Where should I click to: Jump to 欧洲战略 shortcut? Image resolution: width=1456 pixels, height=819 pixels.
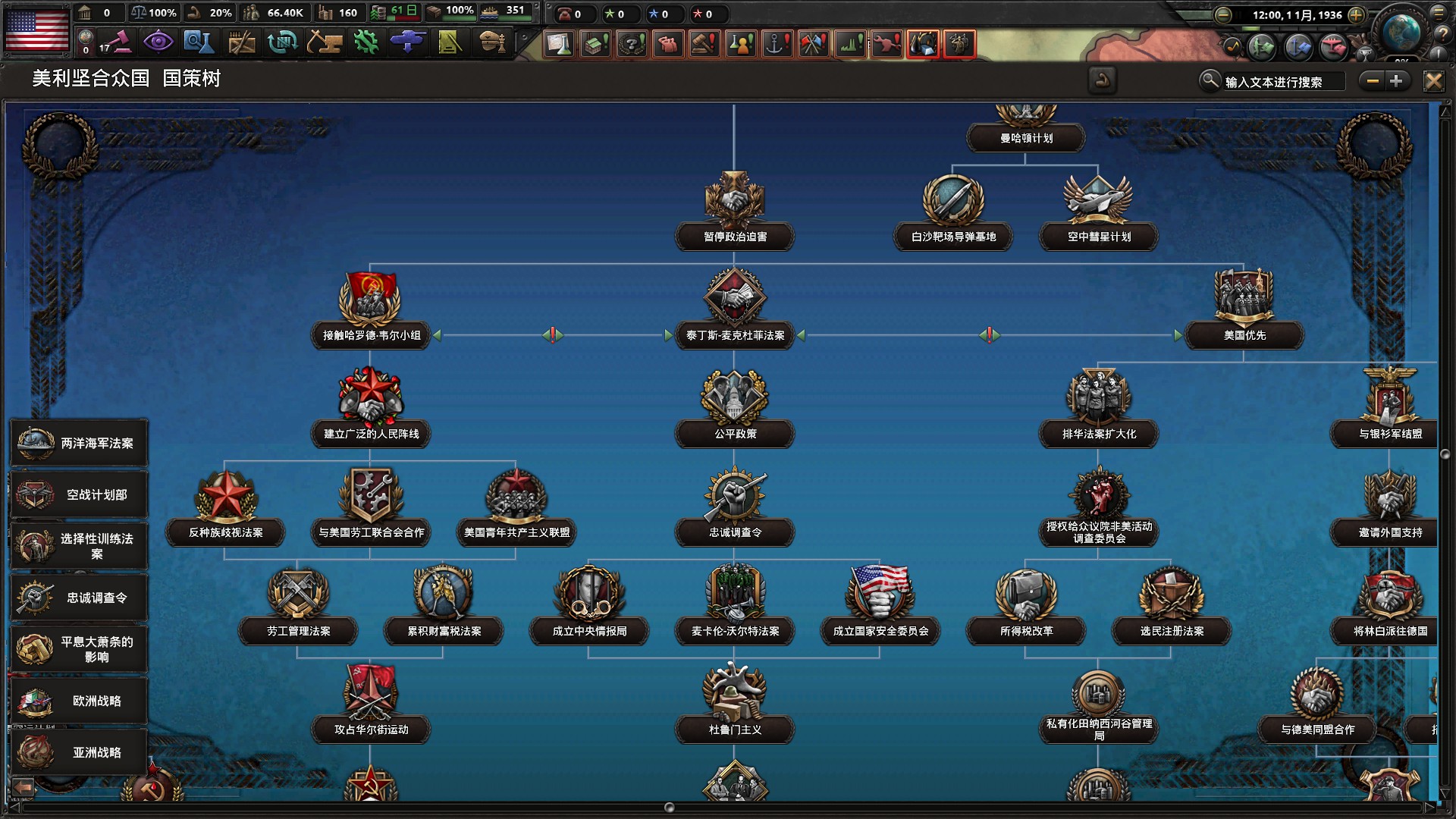click(79, 701)
